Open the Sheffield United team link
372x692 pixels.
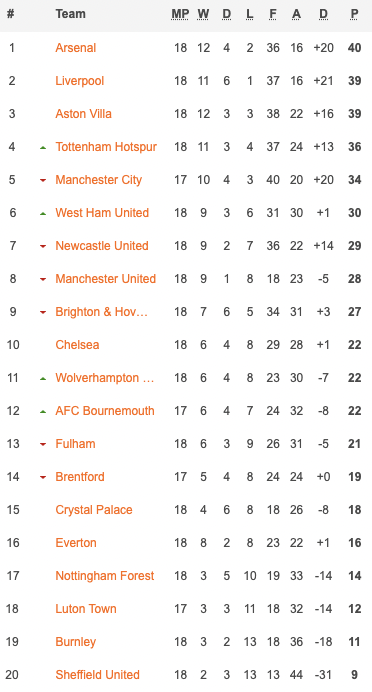98,674
